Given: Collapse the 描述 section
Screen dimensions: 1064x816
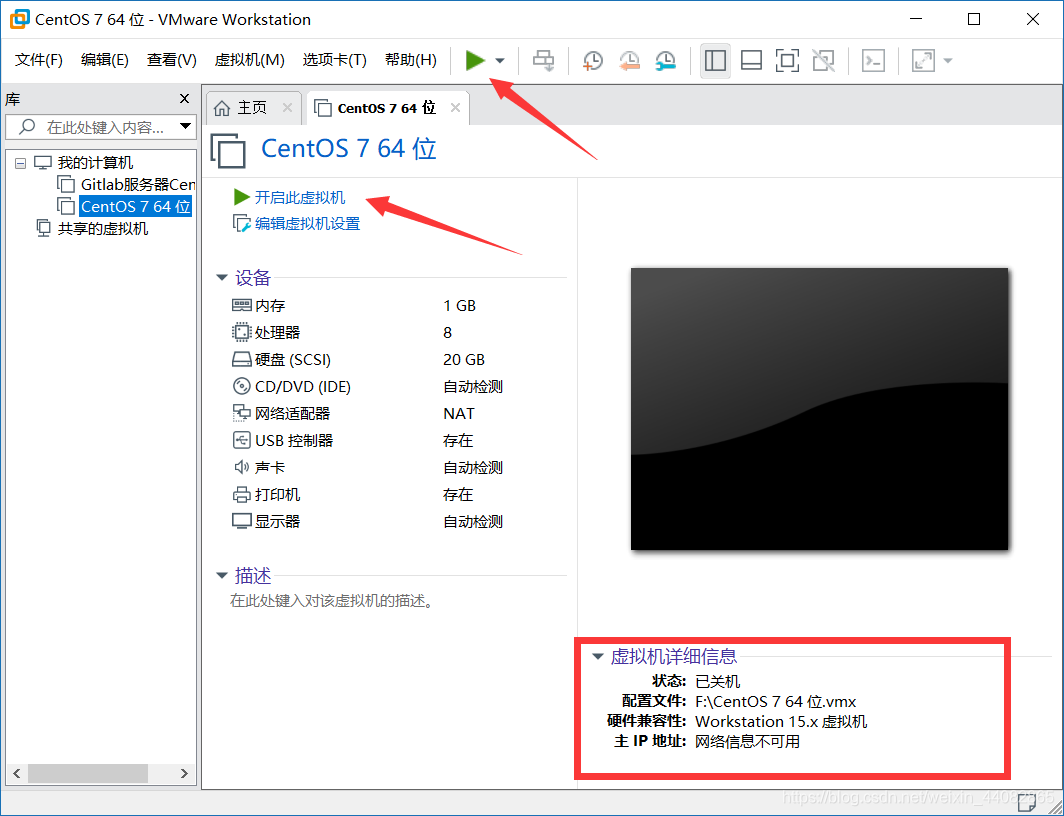Looking at the screenshot, I should pos(221,575).
